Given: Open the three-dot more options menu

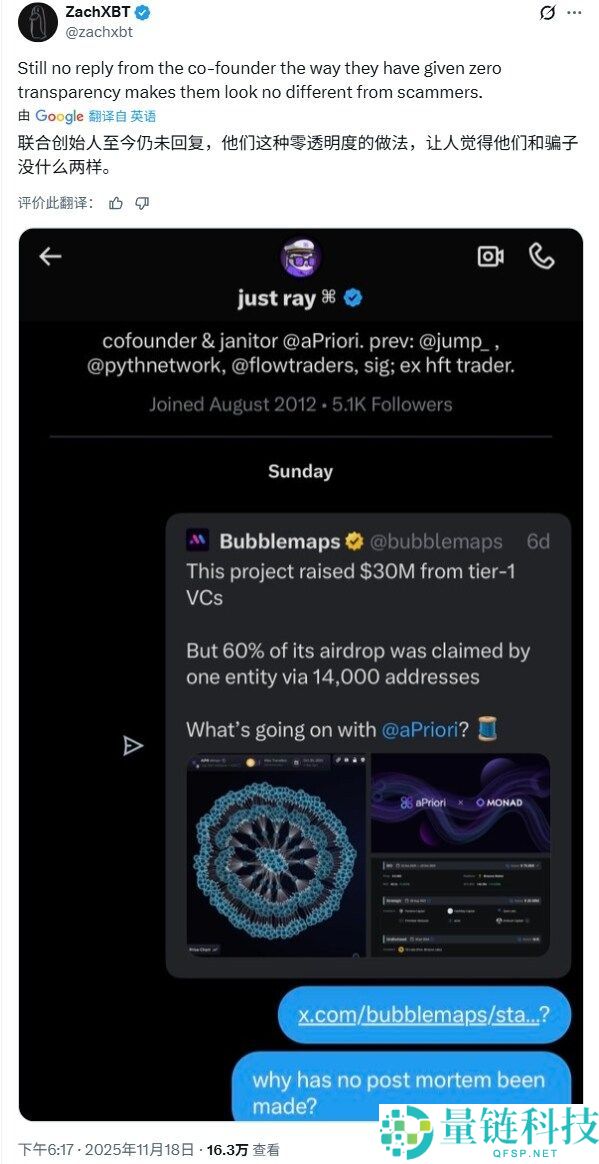Looking at the screenshot, I should [576, 12].
